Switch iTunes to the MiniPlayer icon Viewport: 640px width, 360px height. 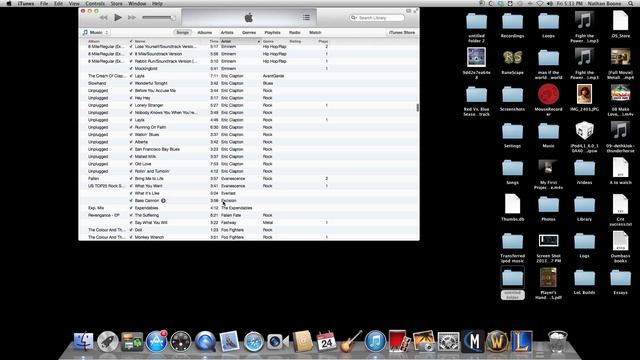pyautogui.click(x=409, y=11)
